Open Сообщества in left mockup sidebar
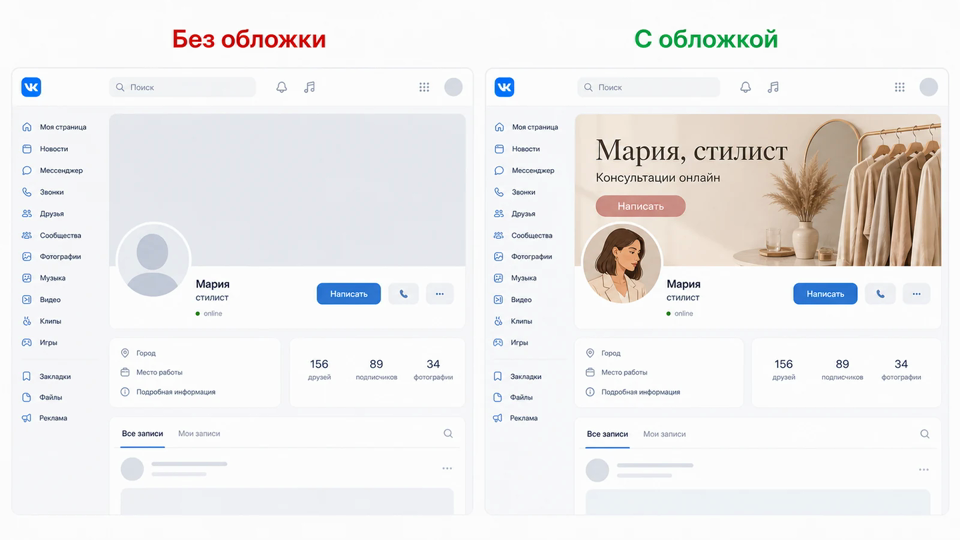The image size is (960, 540). click(x=51, y=235)
